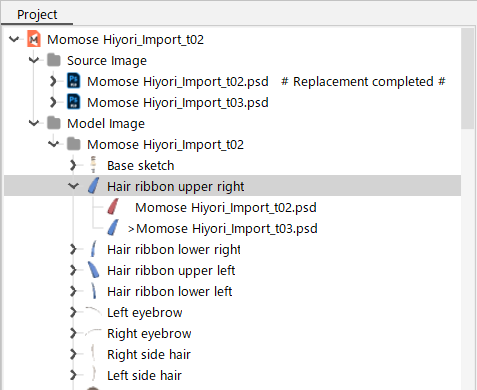Viewport: 477px width, 390px height.
Task: Click the PSD icon for Momose Hiyori_Import_t03.psd
Action: [73, 102]
